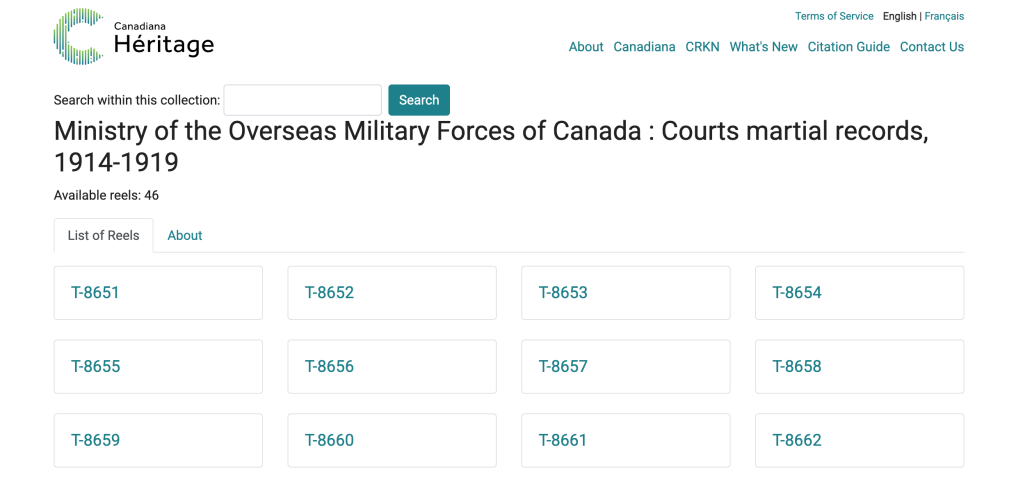Go to Contact Us page
The image size is (1023, 479).
tap(931, 47)
